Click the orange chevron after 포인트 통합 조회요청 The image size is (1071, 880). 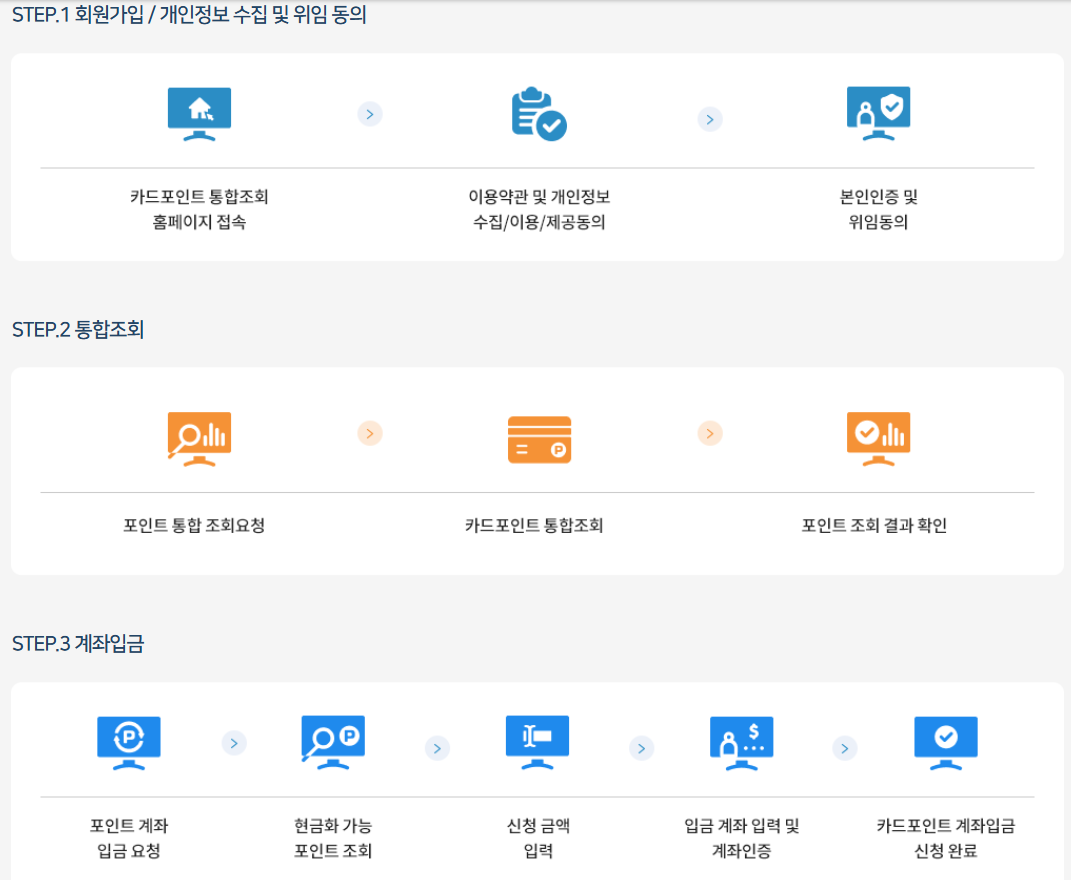[370, 433]
